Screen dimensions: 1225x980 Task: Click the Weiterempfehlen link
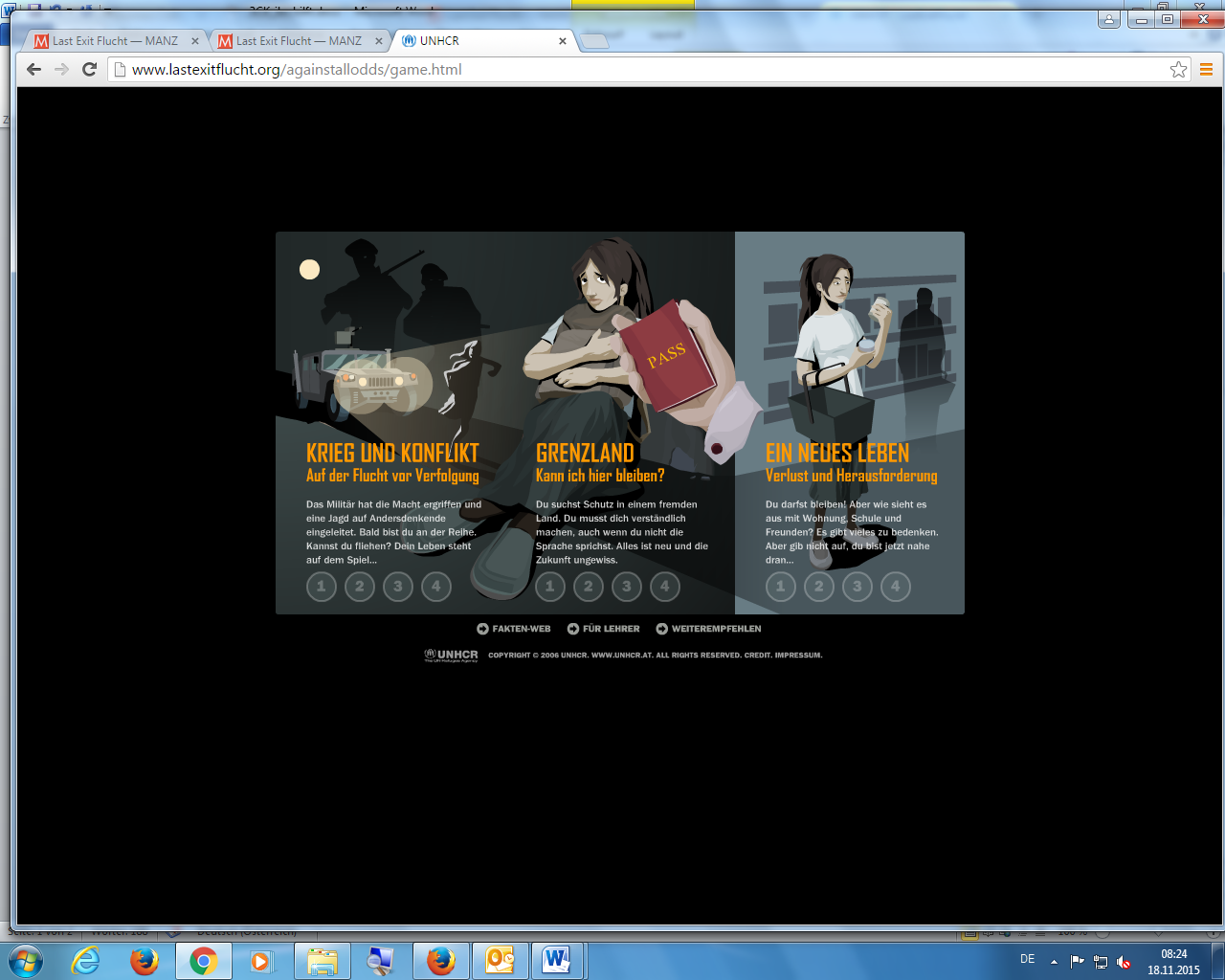click(709, 629)
